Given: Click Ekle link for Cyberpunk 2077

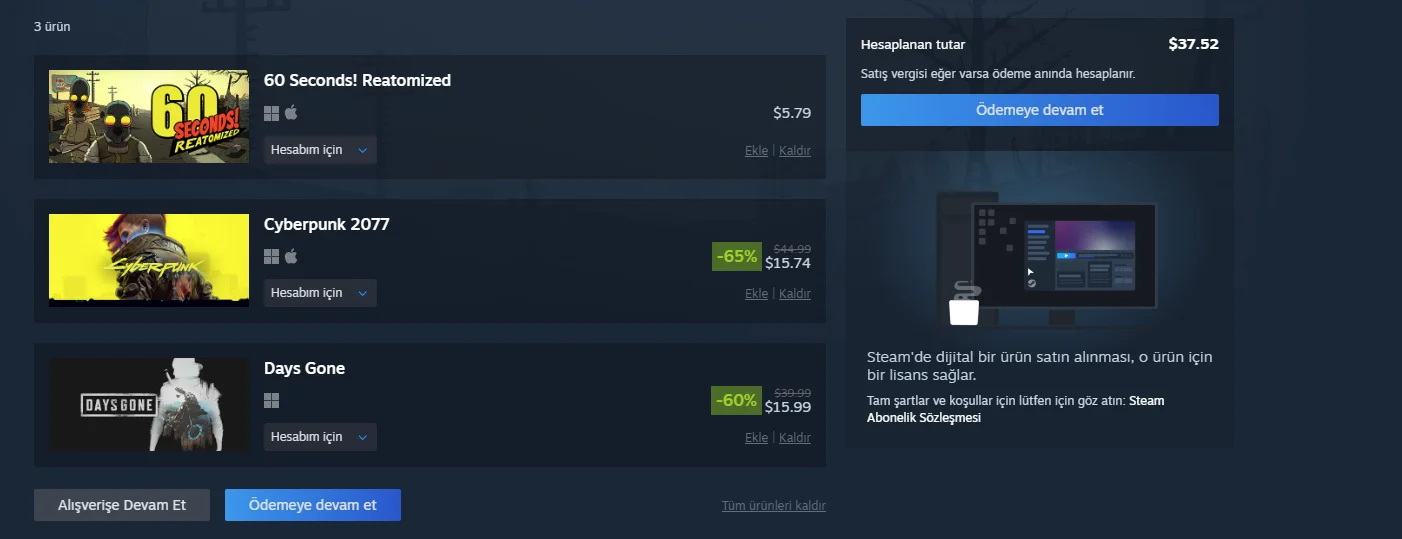Looking at the screenshot, I should click(x=756, y=294).
